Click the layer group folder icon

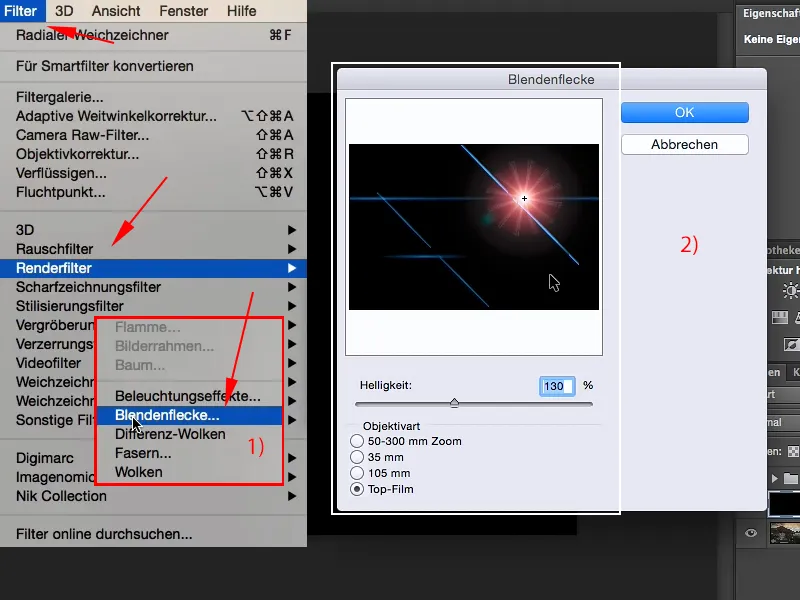point(791,478)
